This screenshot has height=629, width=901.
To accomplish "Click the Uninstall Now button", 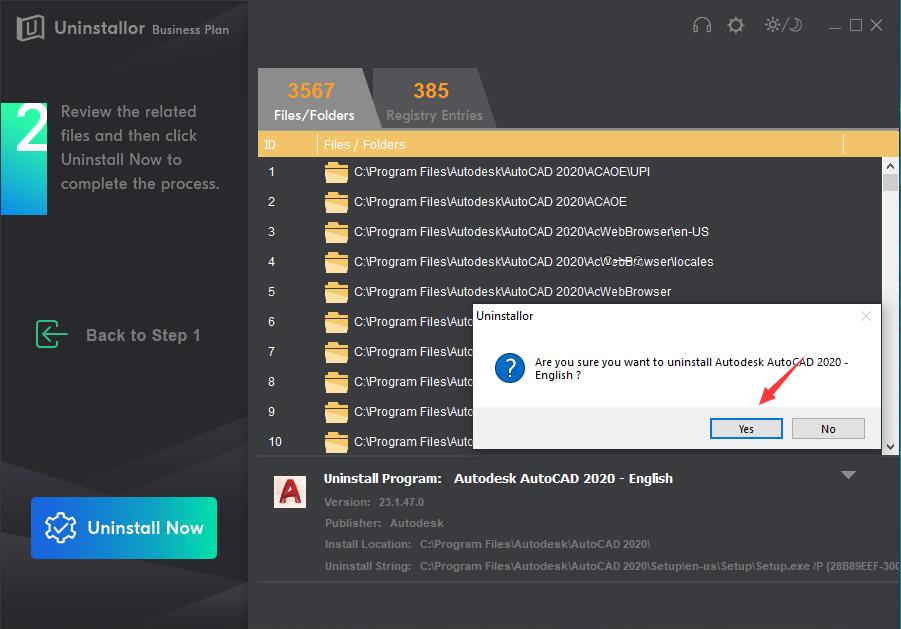I will pyautogui.click(x=124, y=527).
